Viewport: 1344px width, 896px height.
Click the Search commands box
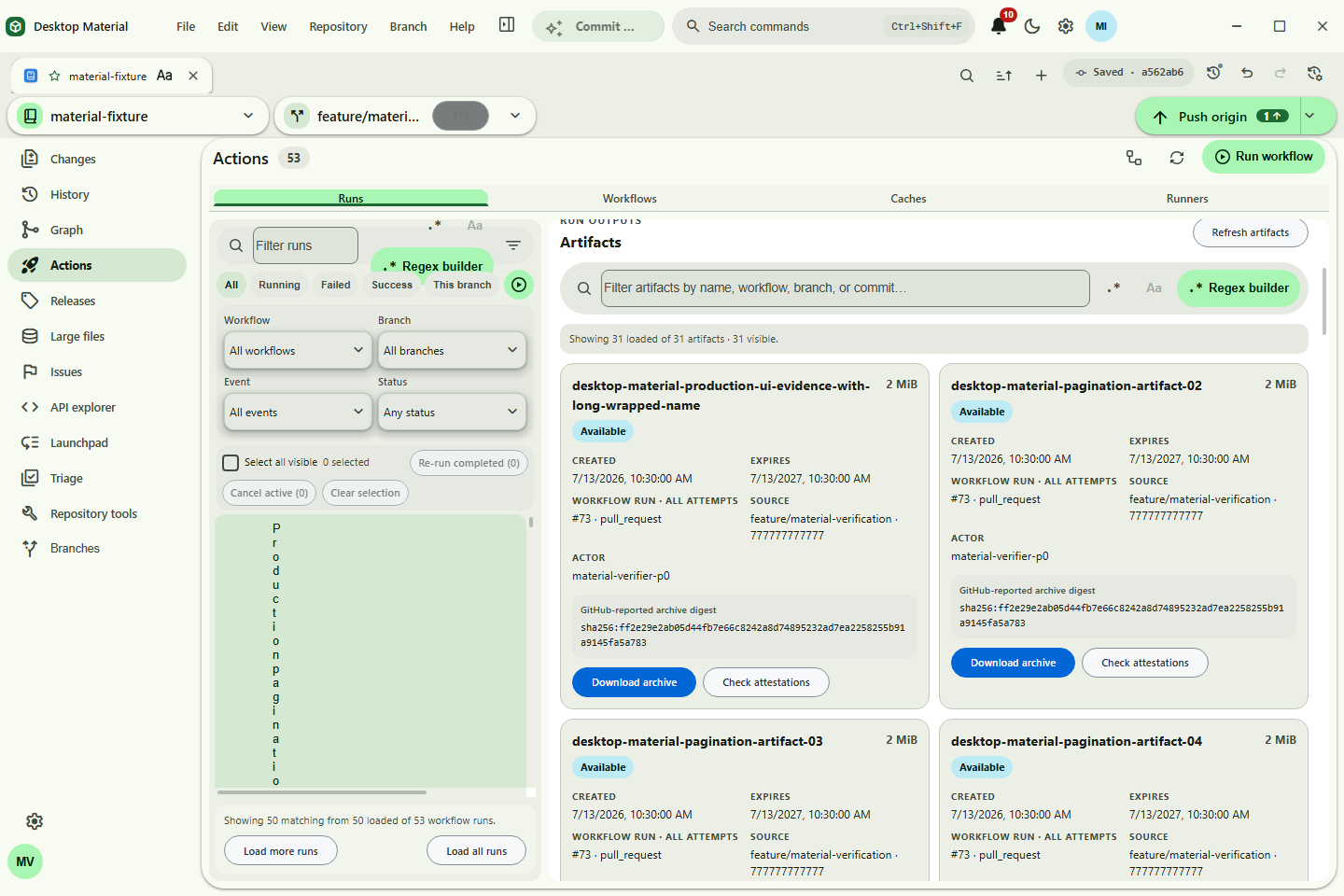point(823,26)
